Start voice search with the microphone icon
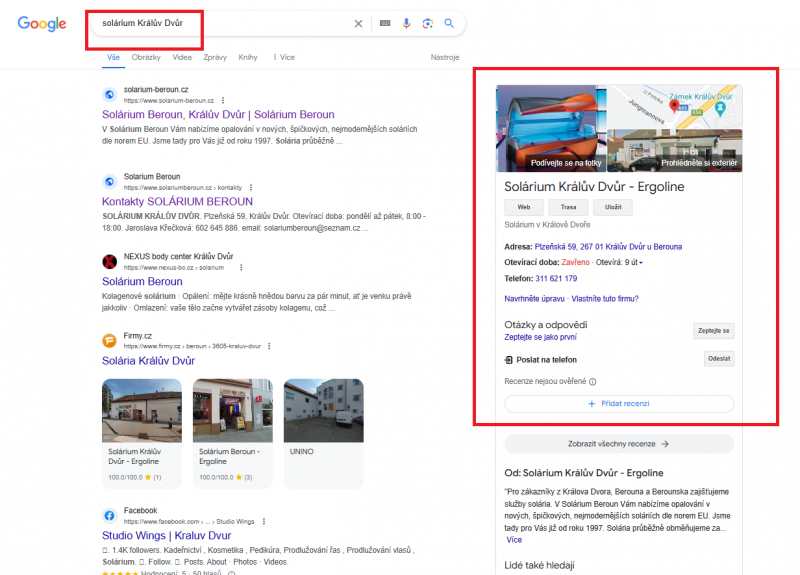800x575 pixels. pyautogui.click(x=406, y=23)
